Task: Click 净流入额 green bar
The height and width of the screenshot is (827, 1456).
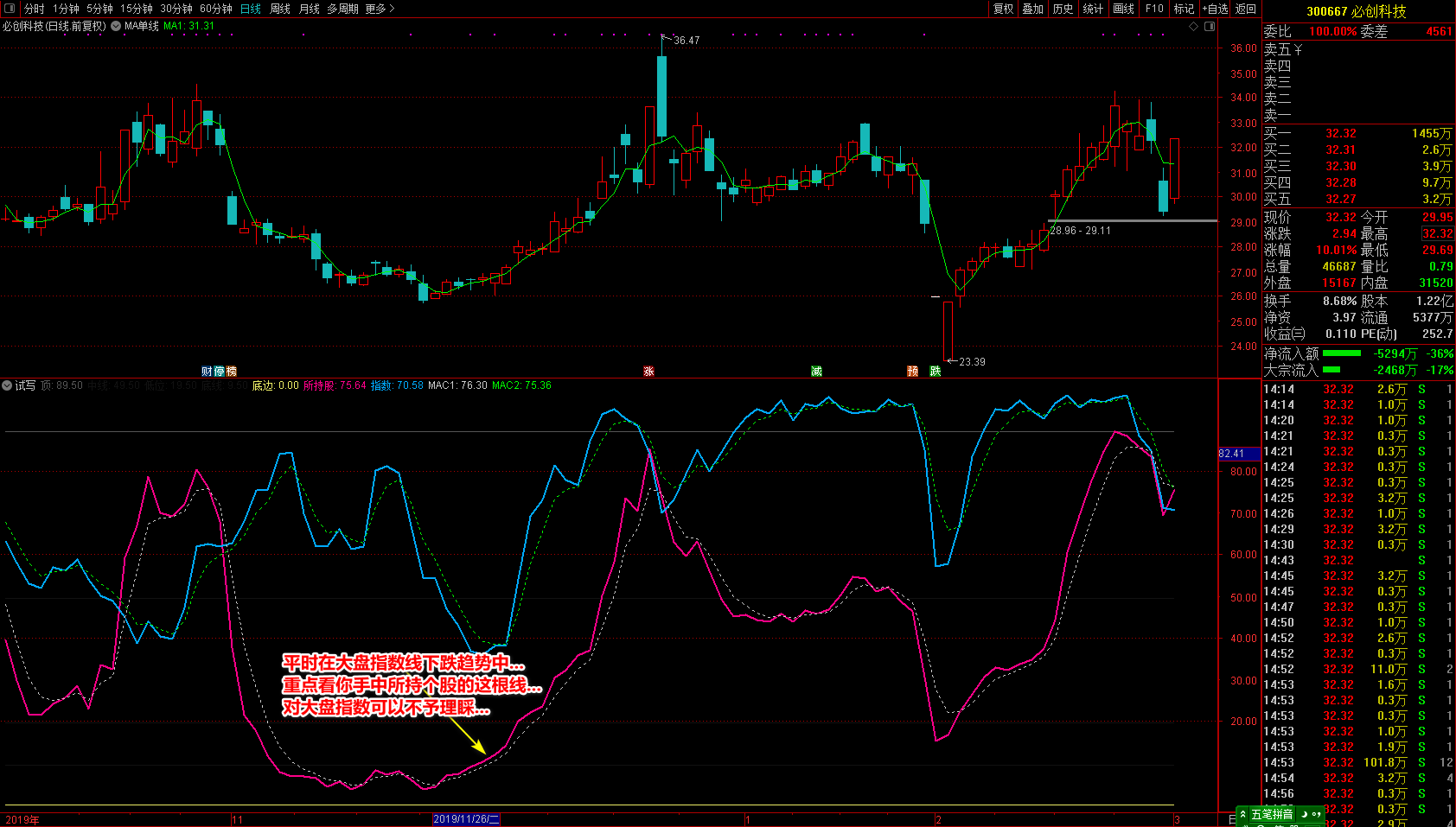Action: [1342, 353]
